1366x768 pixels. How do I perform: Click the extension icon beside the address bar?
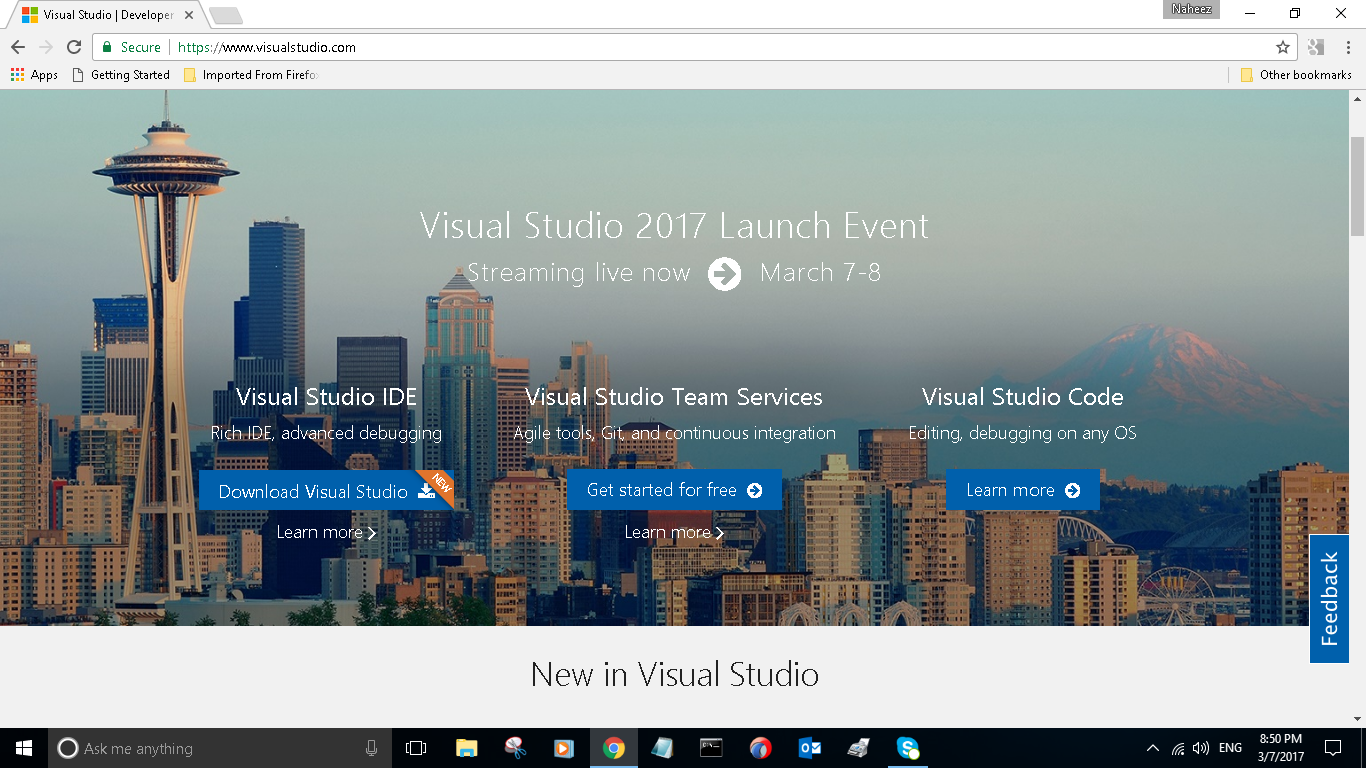coord(1316,47)
